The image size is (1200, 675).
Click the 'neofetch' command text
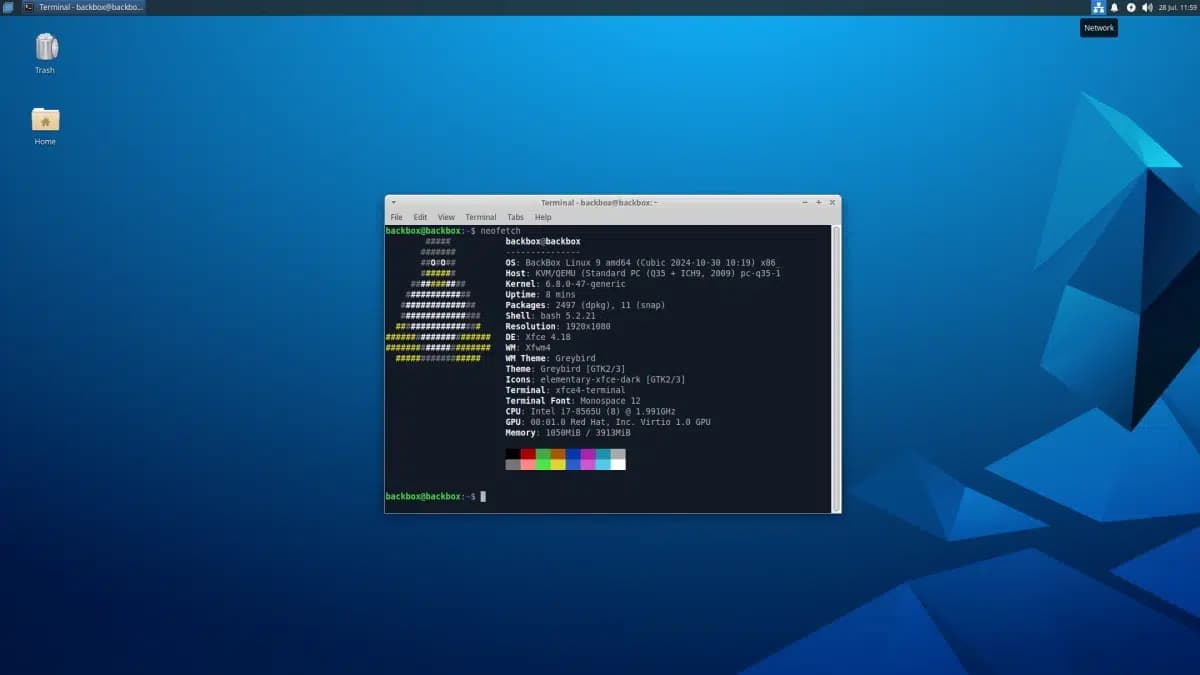(500, 231)
